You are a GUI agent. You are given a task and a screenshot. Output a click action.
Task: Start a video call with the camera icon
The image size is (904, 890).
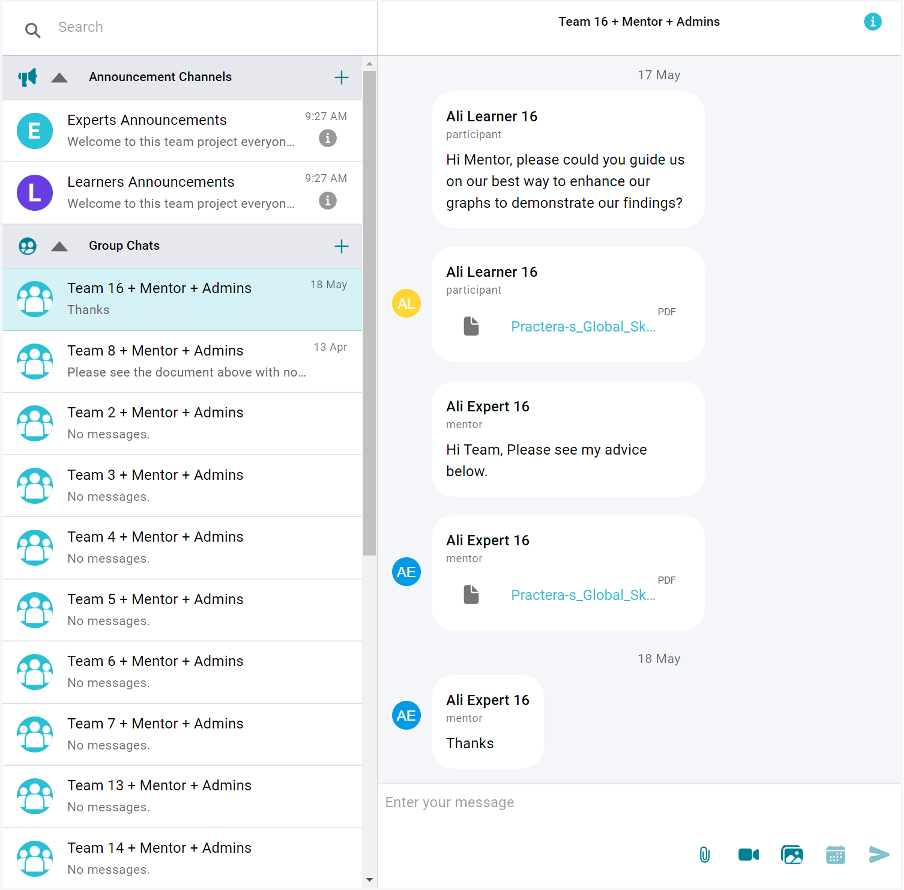coord(748,855)
